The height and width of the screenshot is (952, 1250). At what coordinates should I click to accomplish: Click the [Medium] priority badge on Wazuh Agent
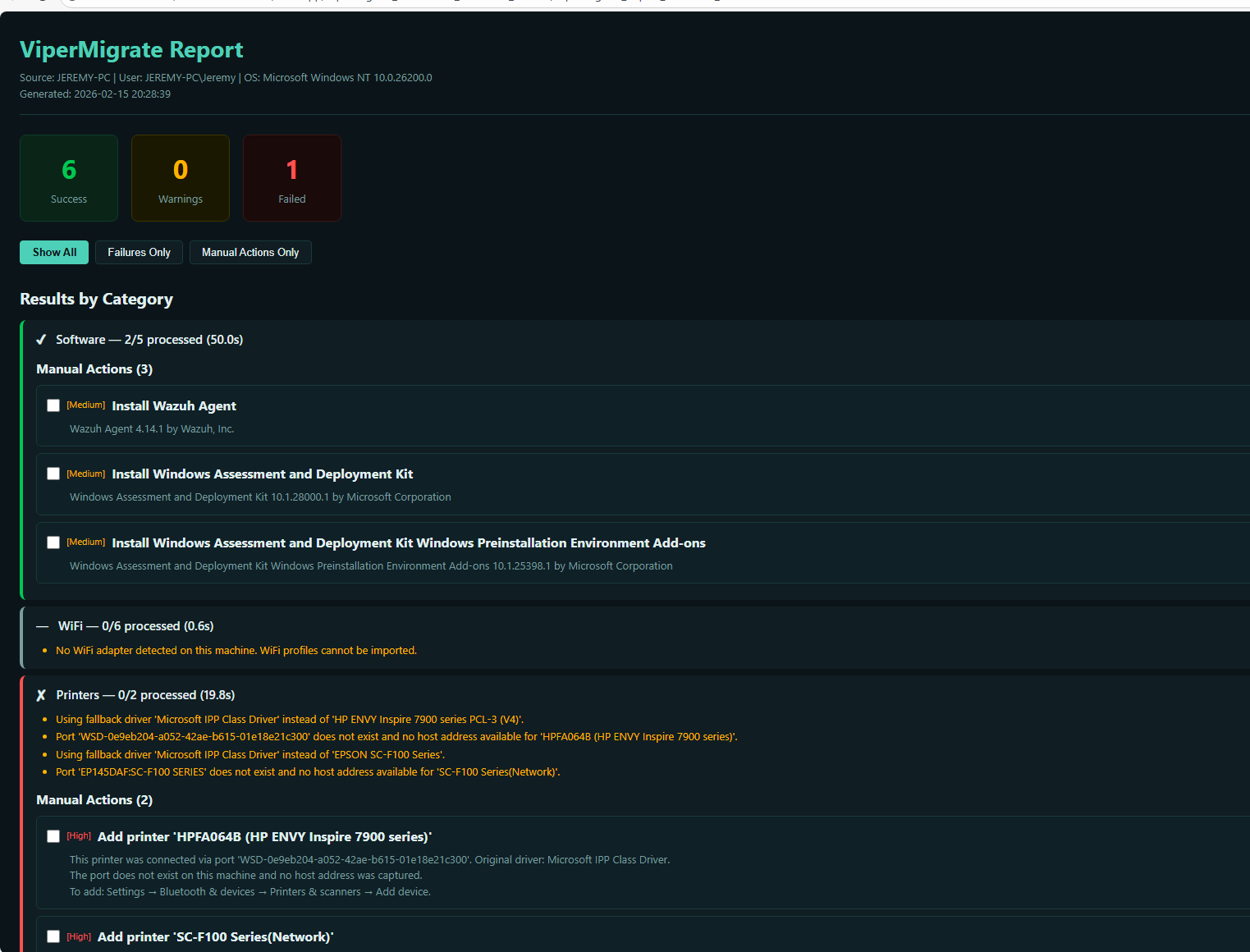(85, 405)
